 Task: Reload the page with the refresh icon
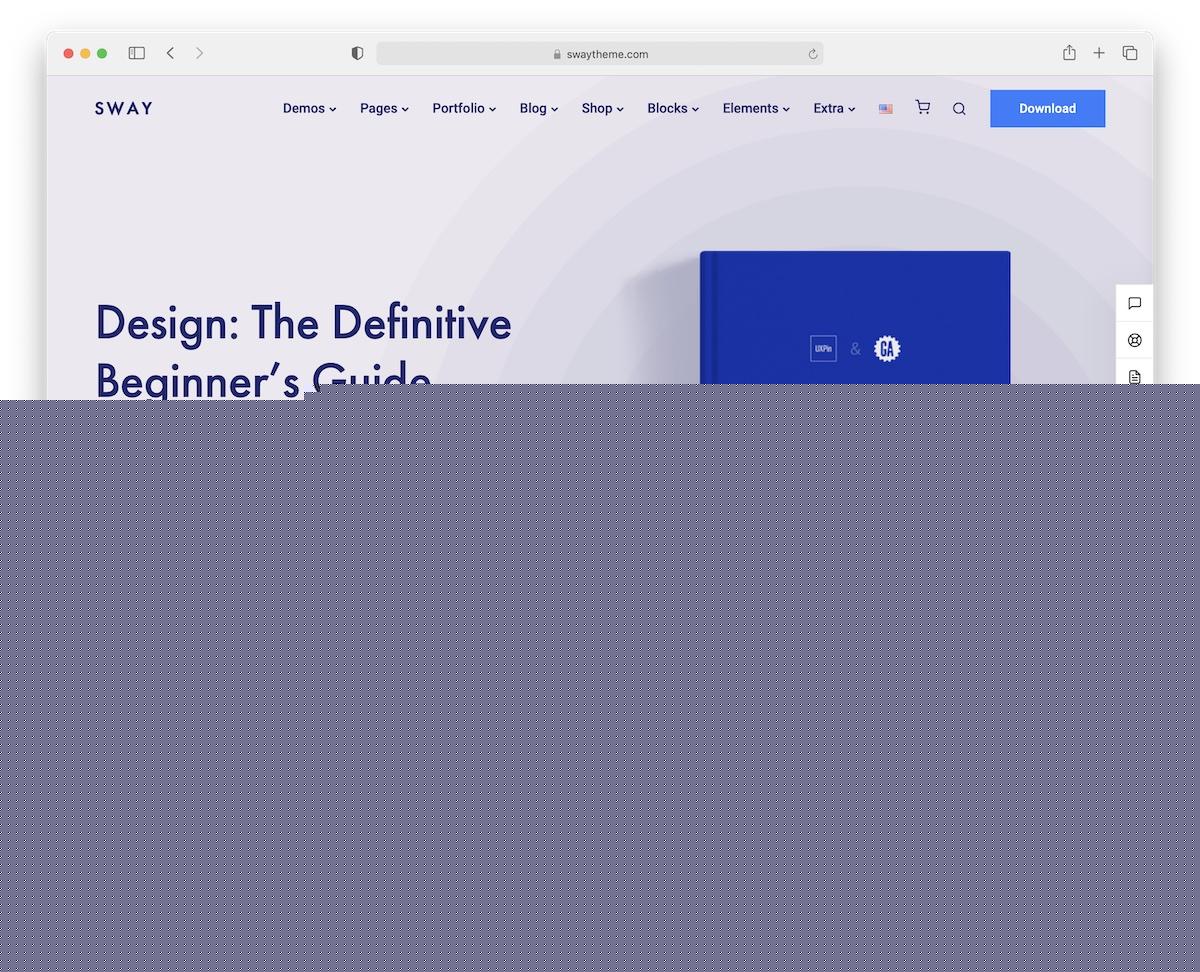pyautogui.click(x=813, y=54)
